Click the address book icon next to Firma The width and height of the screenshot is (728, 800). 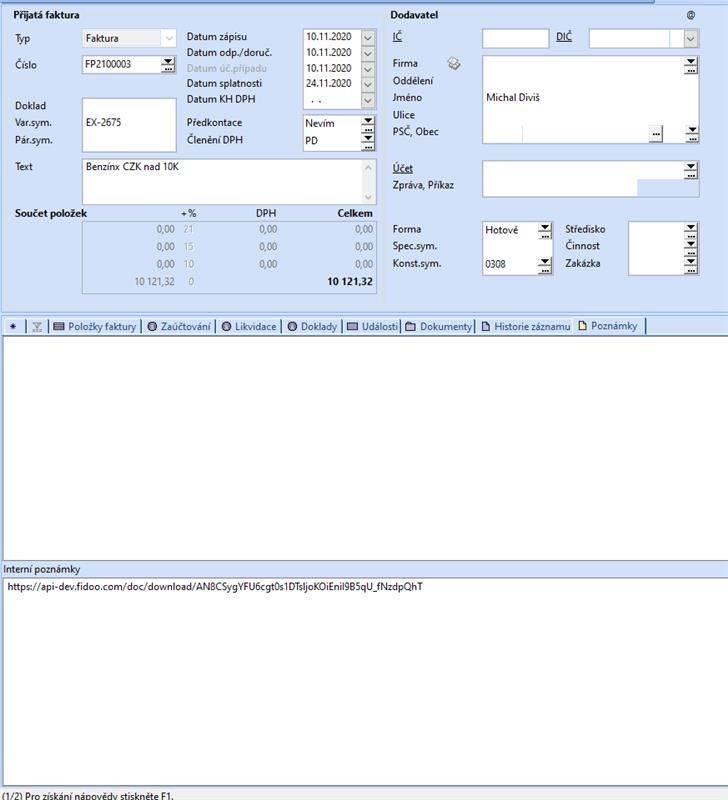[454, 64]
